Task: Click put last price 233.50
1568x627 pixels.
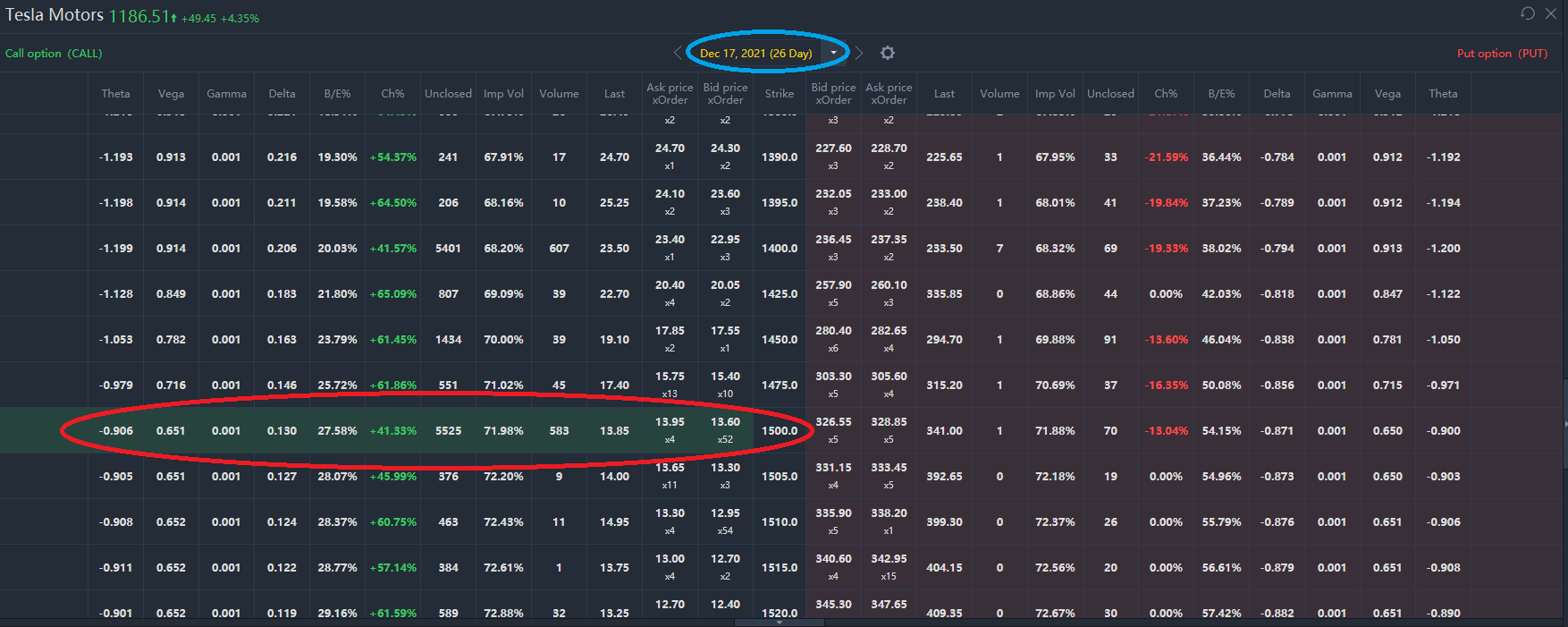Action: 944,249
